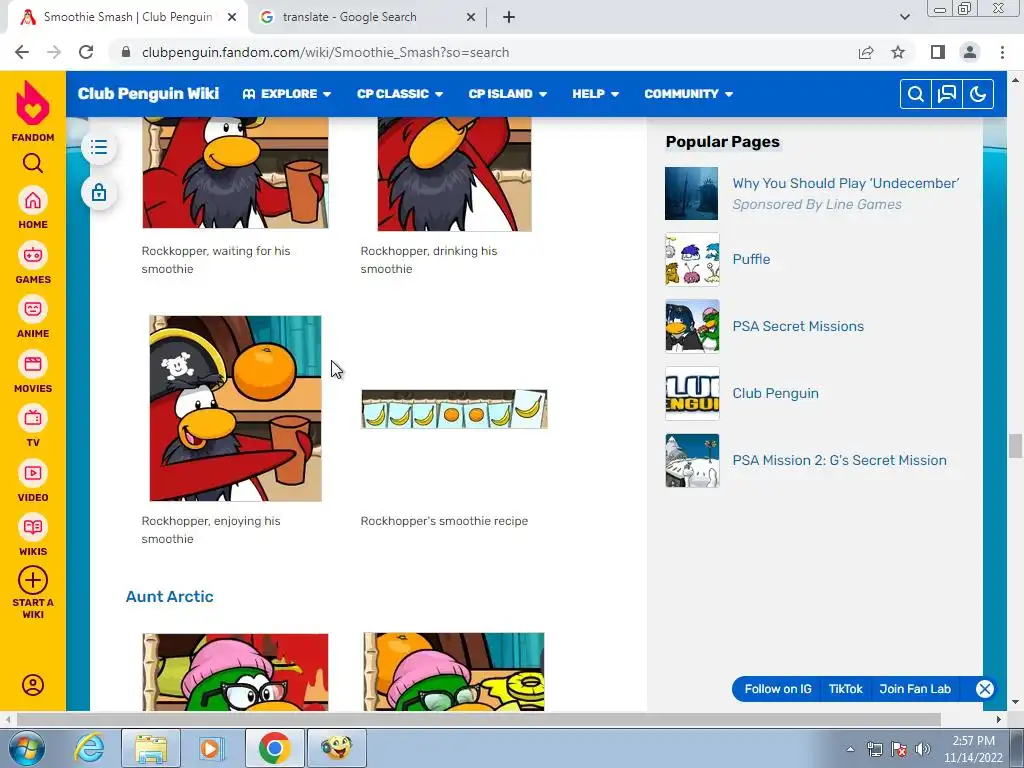The image size is (1024, 768).
Task: Open the Wikis section icon
Action: click(x=33, y=527)
